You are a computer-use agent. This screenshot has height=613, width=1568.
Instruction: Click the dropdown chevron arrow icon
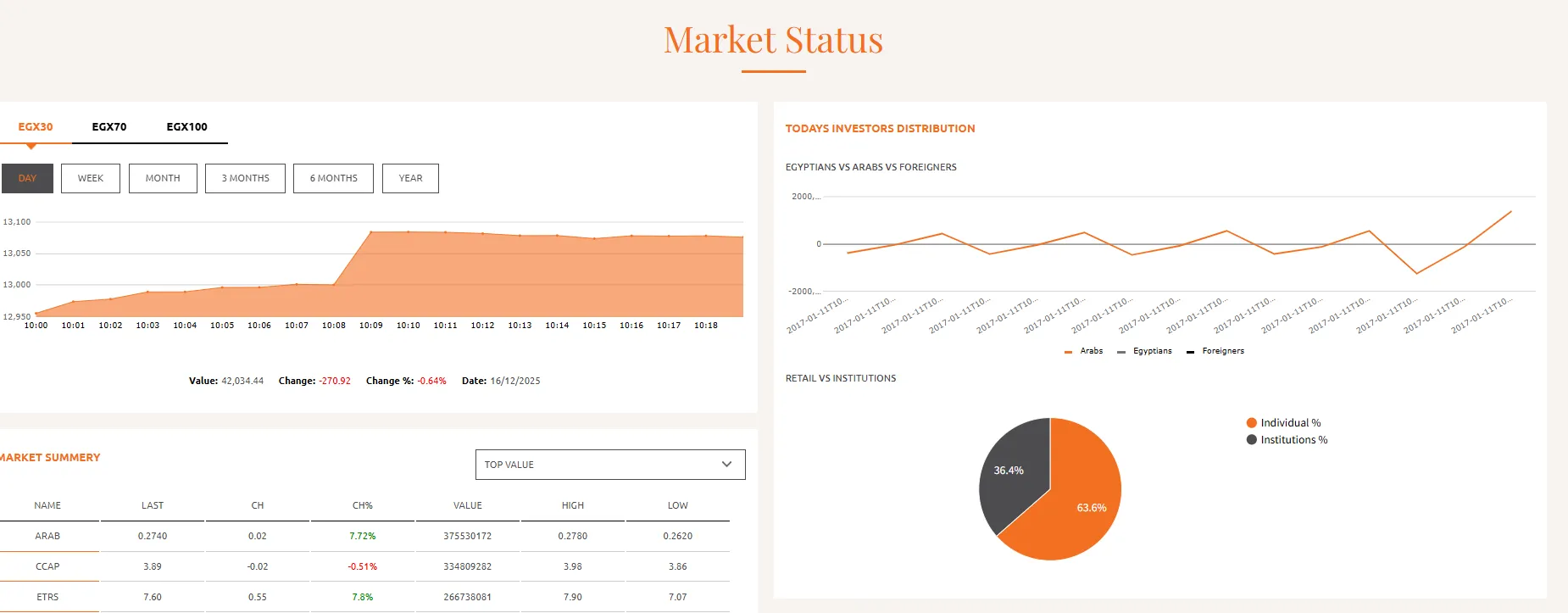[x=726, y=465]
